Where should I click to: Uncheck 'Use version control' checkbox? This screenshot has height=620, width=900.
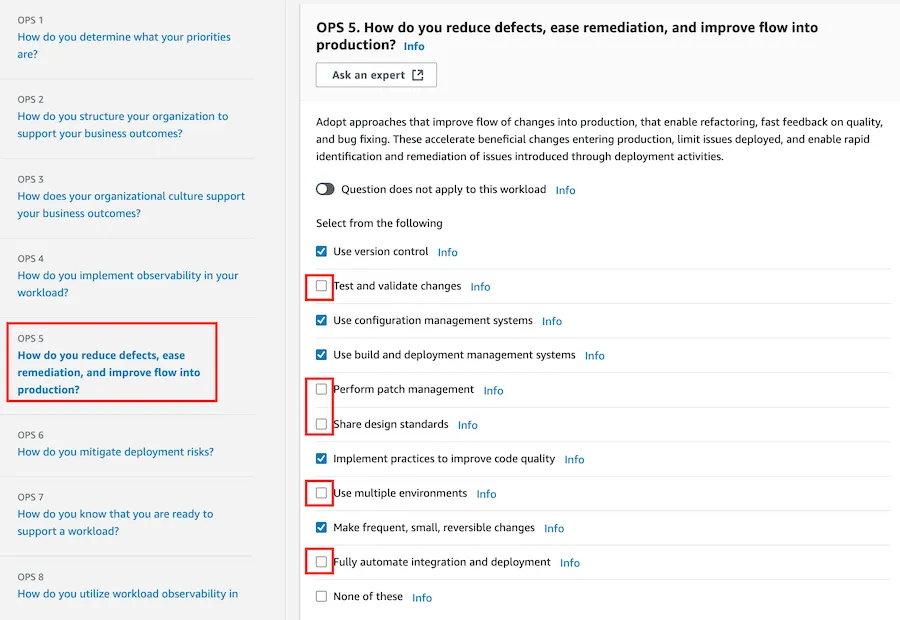click(x=321, y=251)
